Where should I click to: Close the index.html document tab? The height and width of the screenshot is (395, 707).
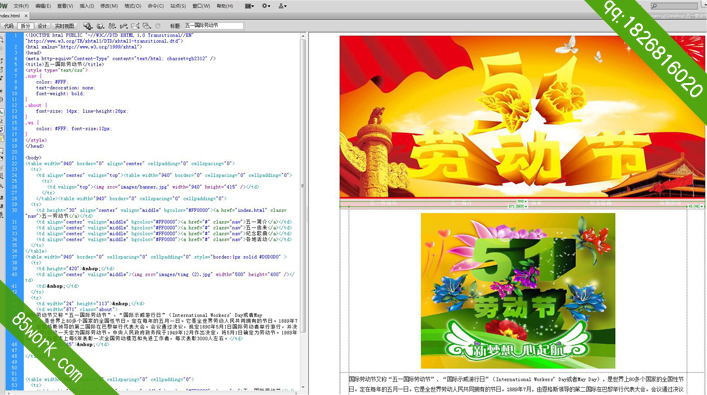pos(26,15)
